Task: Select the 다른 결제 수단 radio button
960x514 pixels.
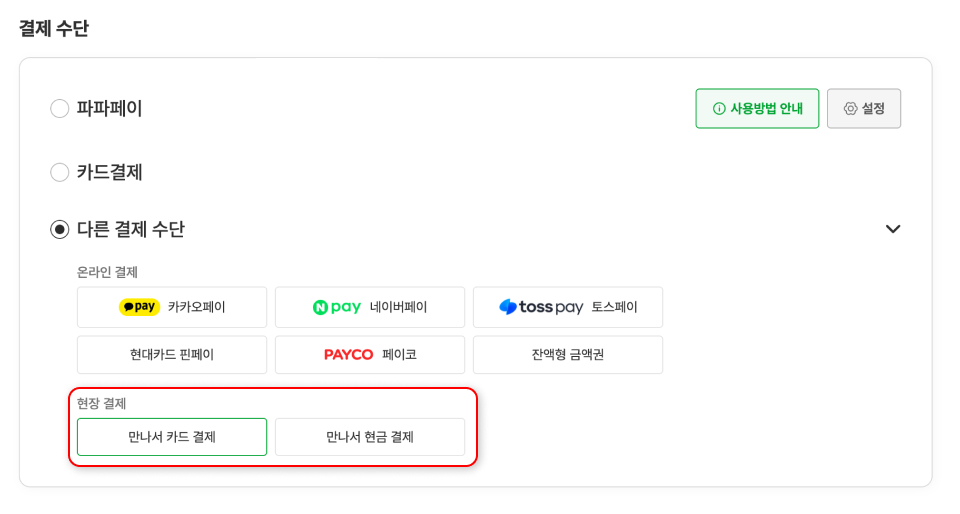Action: click(x=60, y=229)
